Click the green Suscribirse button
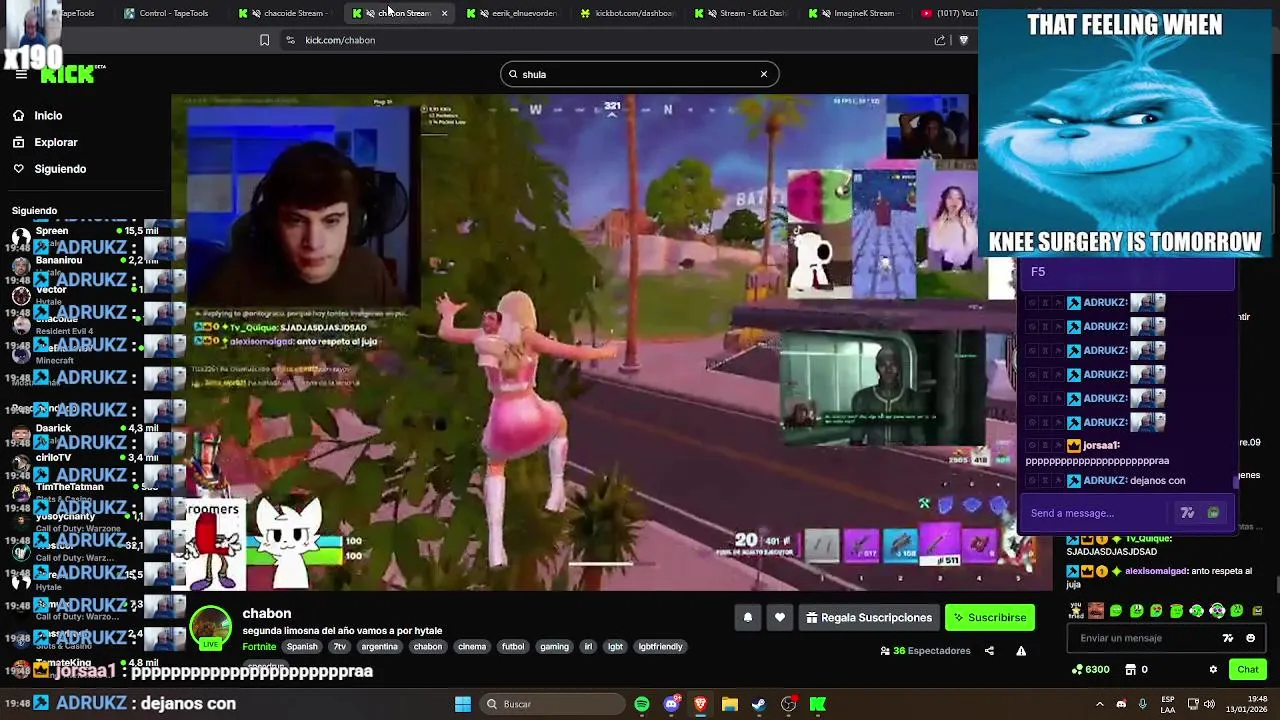Image resolution: width=1280 pixels, height=720 pixels. pyautogui.click(x=990, y=618)
